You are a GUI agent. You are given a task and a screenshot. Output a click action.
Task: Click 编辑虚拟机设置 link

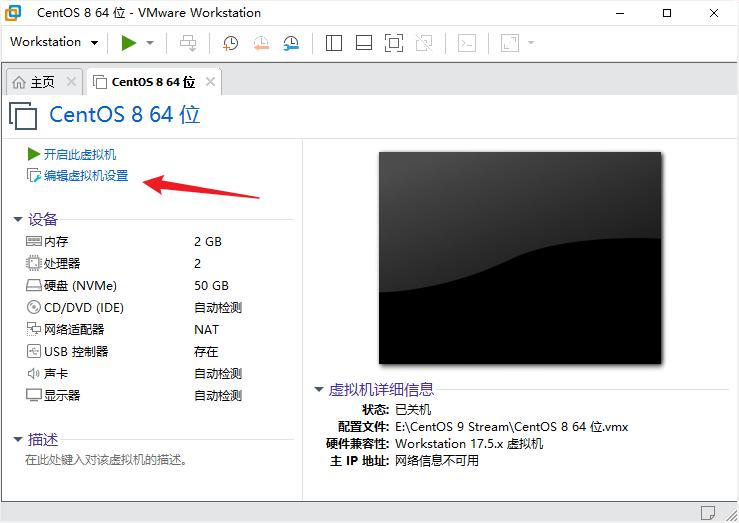tap(85, 176)
